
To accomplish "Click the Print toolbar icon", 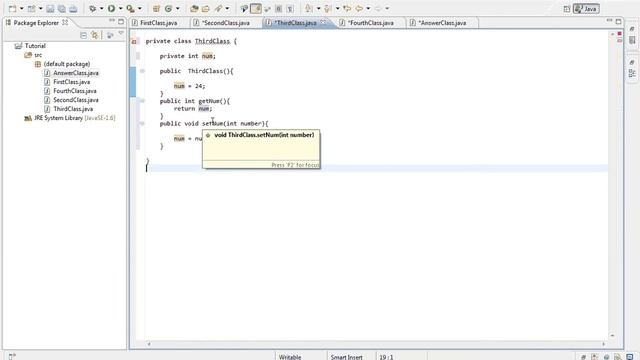I will 73,9.
